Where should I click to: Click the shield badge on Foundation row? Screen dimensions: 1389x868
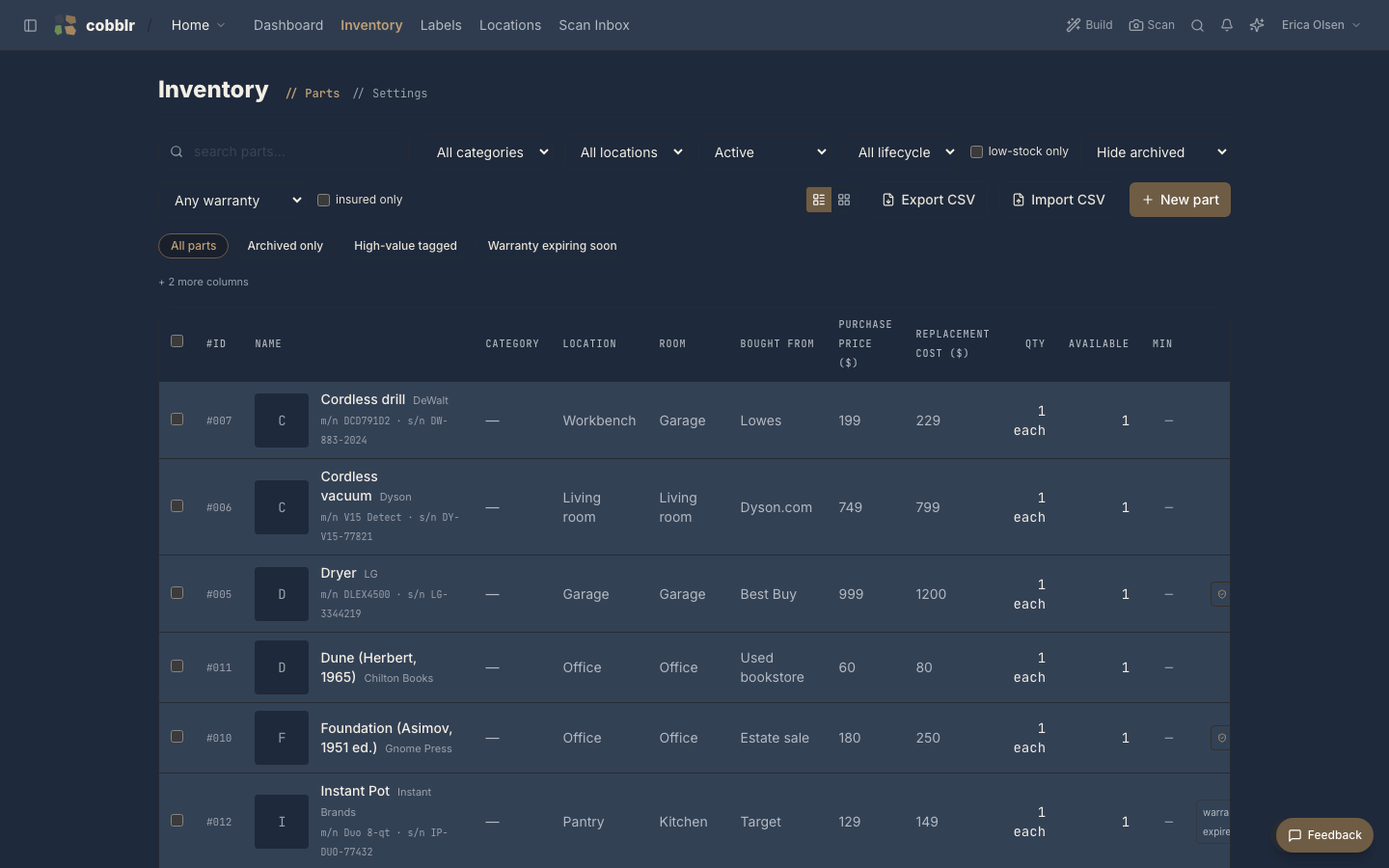tap(1221, 738)
